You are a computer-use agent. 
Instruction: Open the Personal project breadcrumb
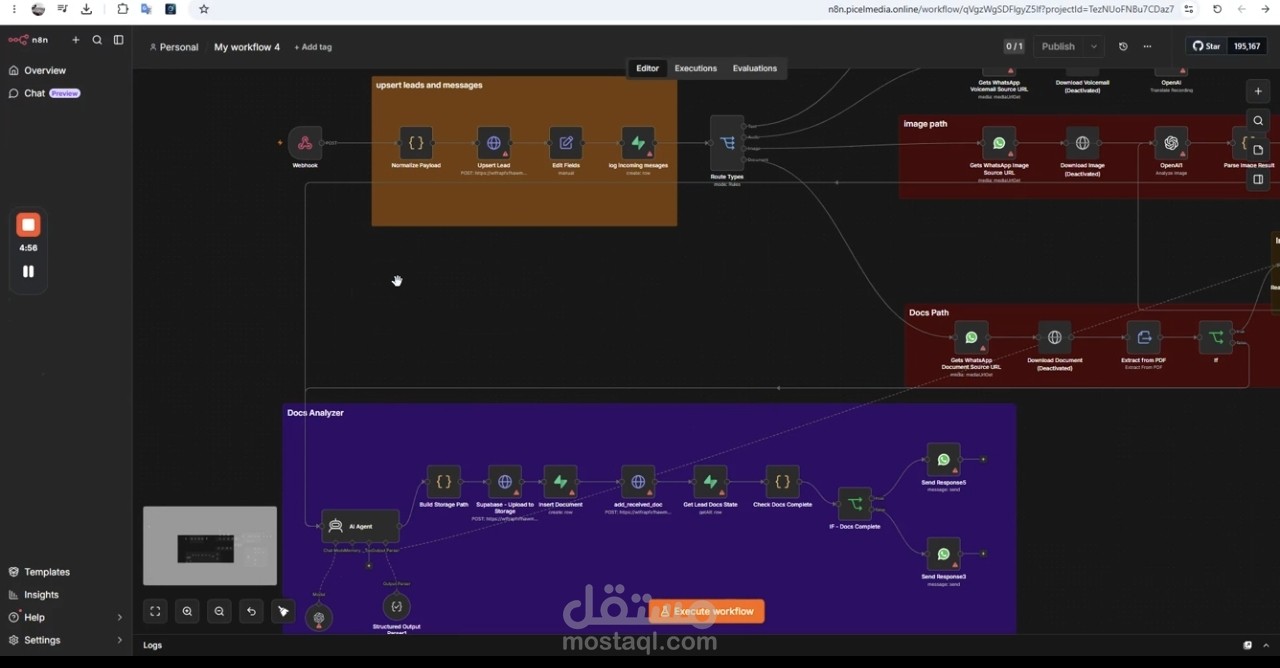[174, 47]
